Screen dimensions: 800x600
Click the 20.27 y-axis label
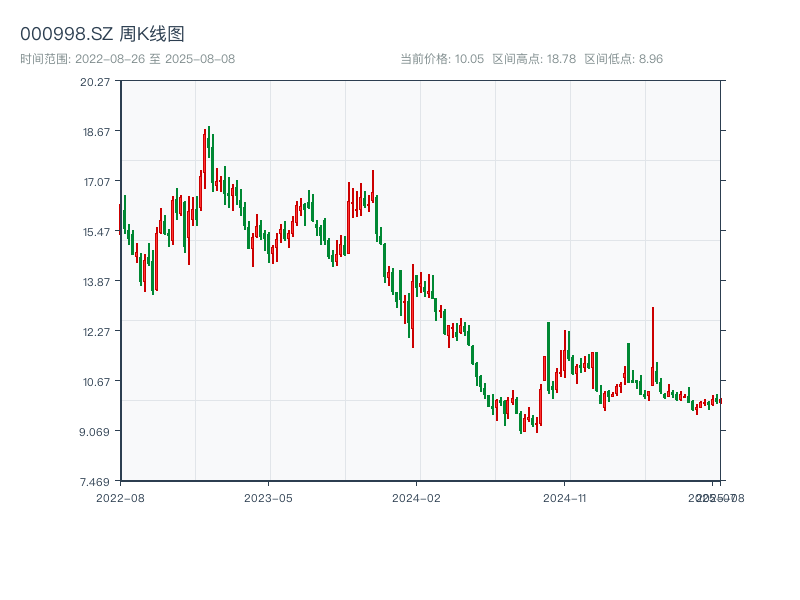[95, 81]
